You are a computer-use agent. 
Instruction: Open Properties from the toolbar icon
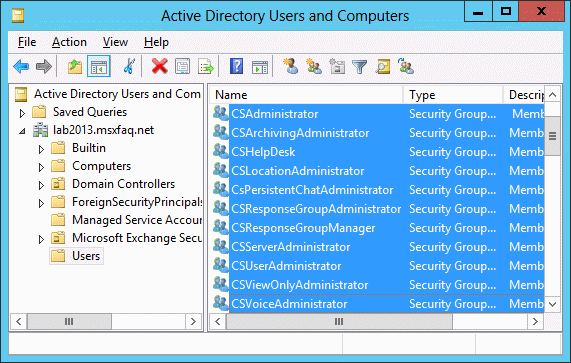pos(182,67)
